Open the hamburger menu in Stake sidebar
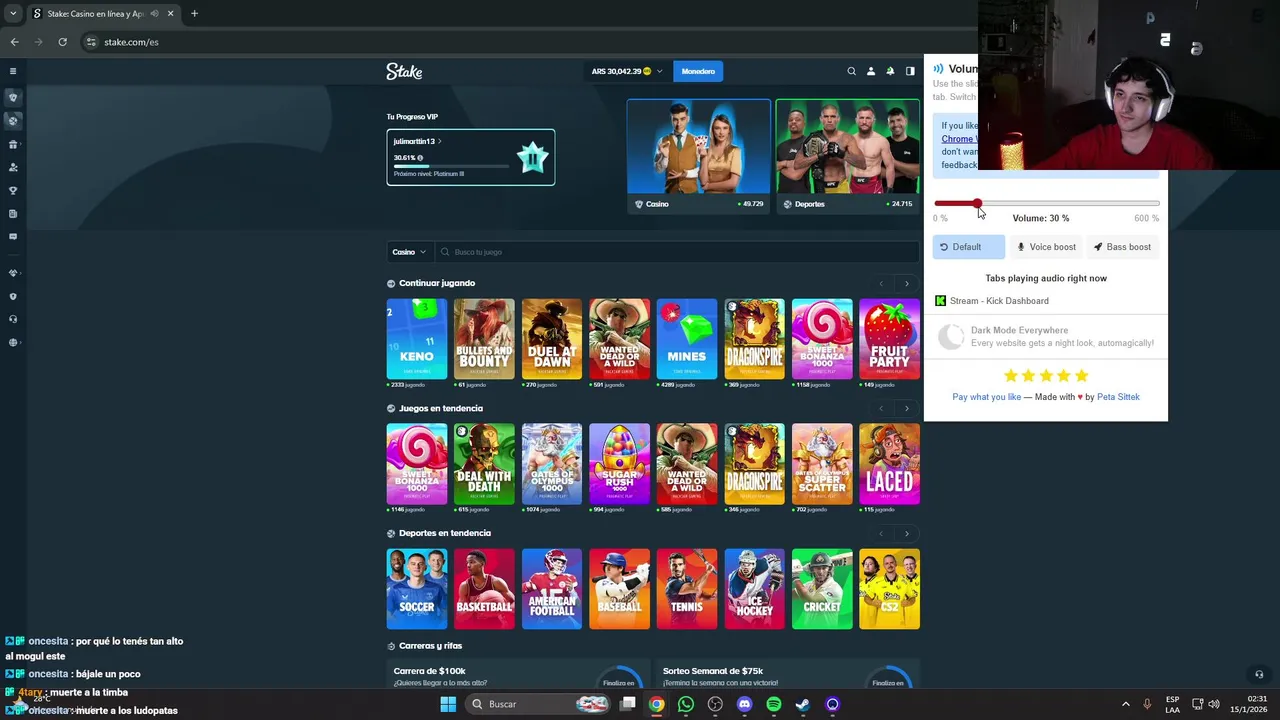The image size is (1280, 720). (13, 71)
